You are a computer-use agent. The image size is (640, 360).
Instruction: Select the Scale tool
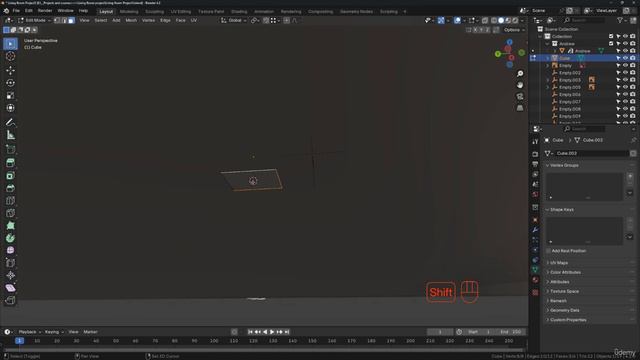[x=10, y=96]
